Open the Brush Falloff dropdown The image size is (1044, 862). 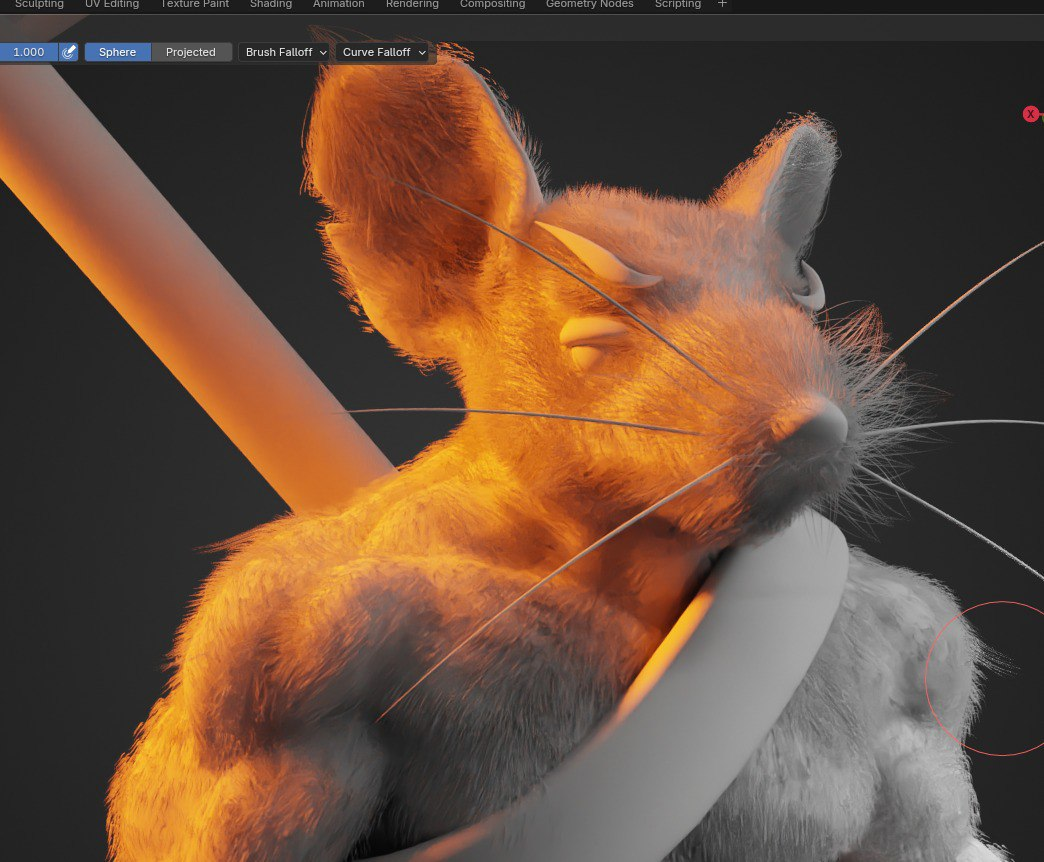click(285, 52)
